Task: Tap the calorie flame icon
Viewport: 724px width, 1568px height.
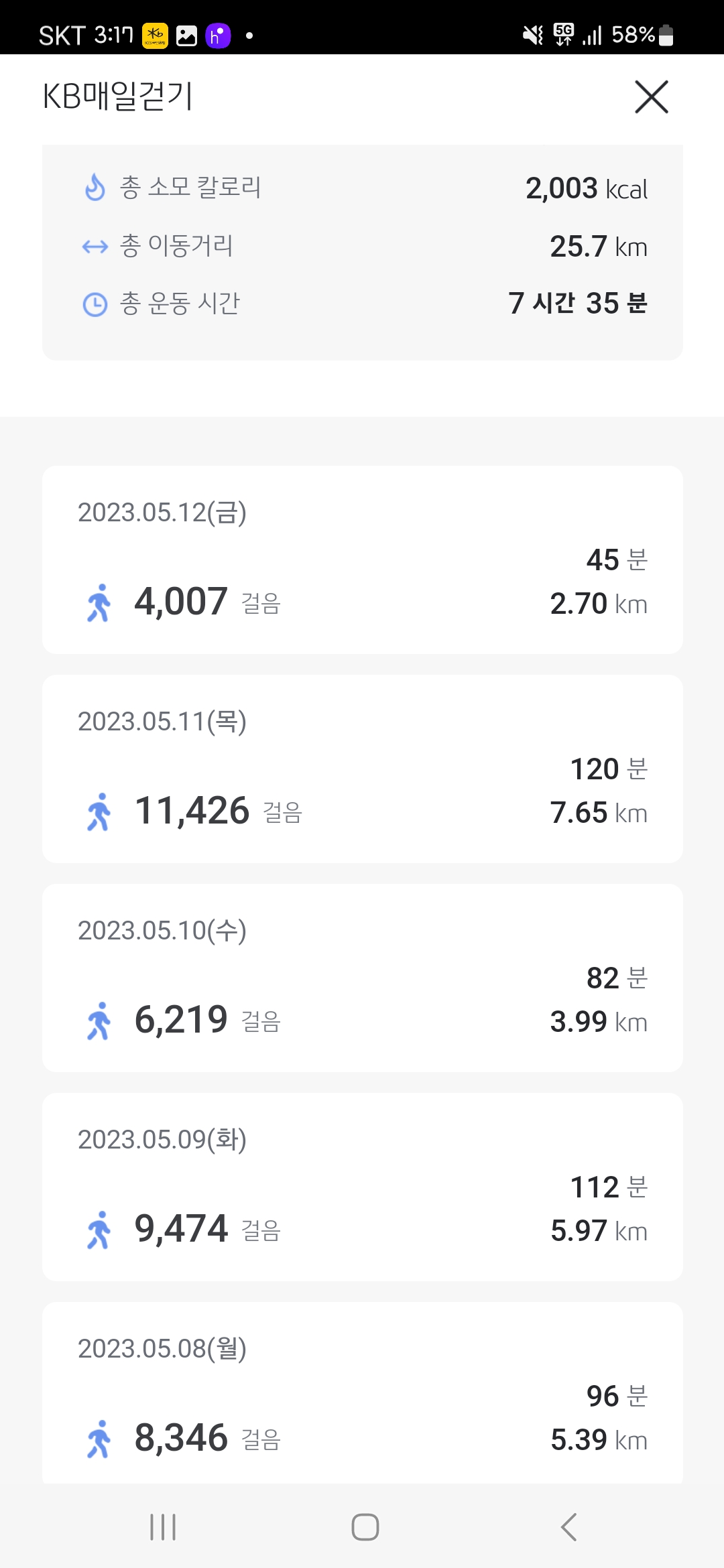Action: click(95, 188)
